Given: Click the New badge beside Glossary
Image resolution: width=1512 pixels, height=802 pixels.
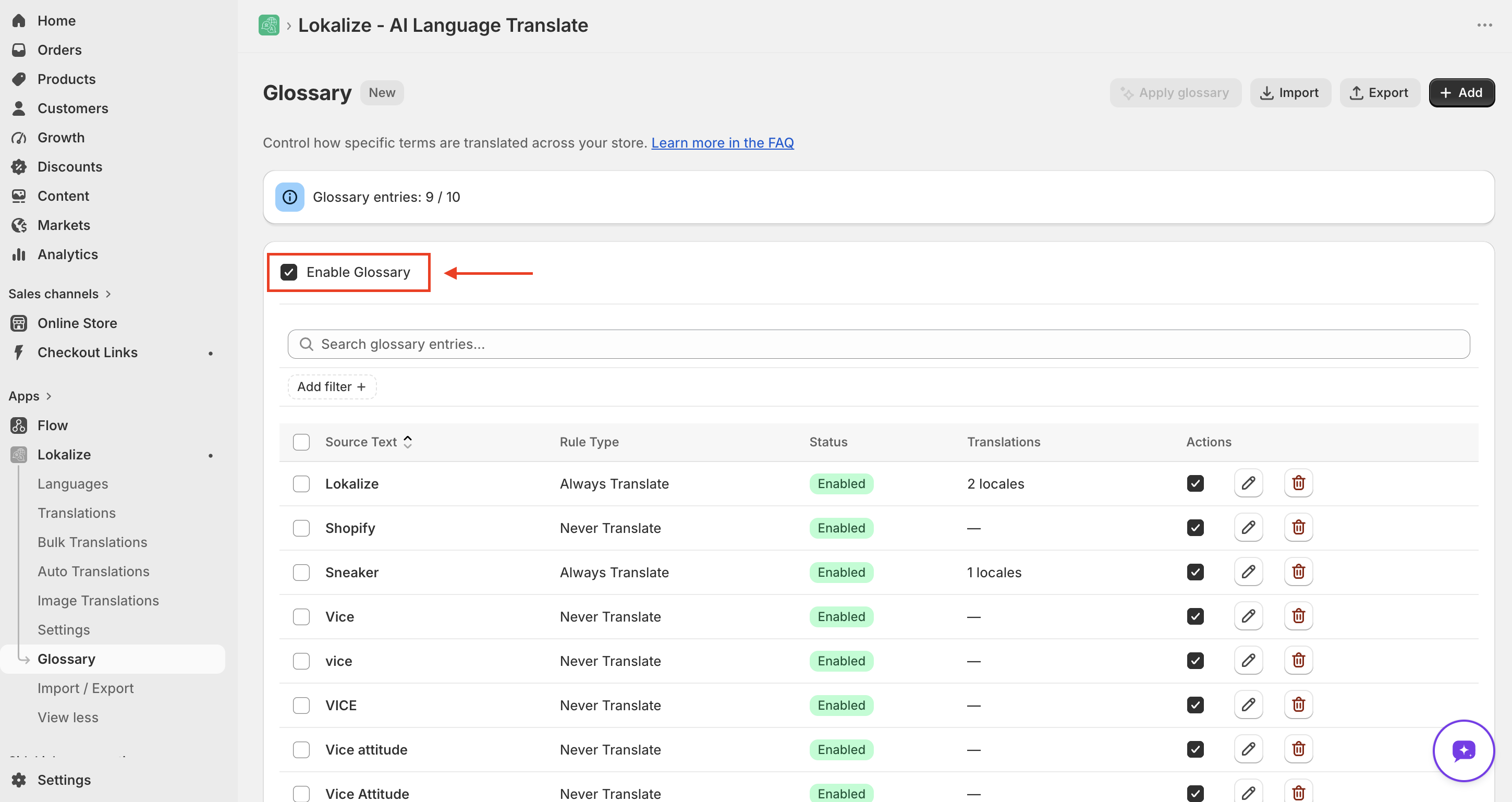Looking at the screenshot, I should point(382,93).
